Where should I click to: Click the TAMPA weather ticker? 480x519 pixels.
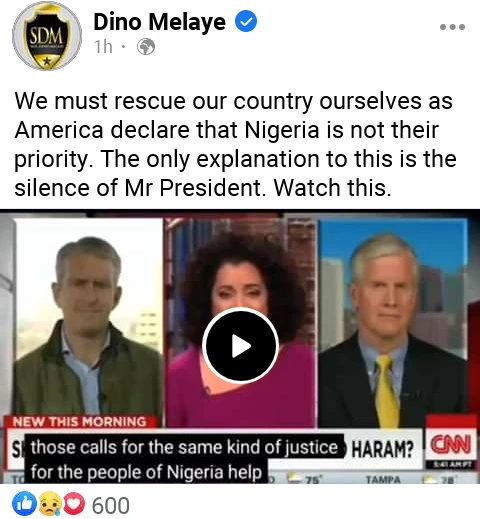click(x=383, y=479)
